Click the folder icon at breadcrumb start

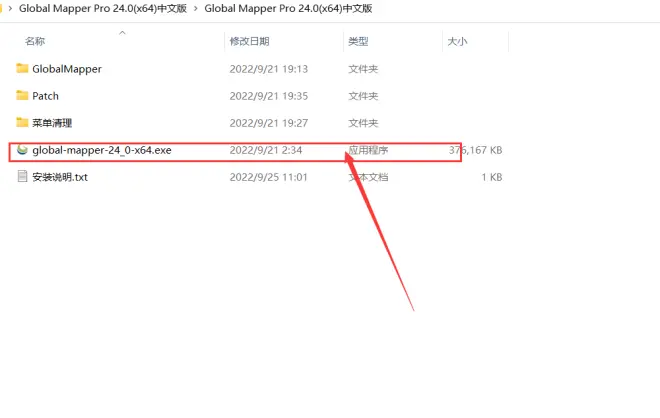point(2,7)
